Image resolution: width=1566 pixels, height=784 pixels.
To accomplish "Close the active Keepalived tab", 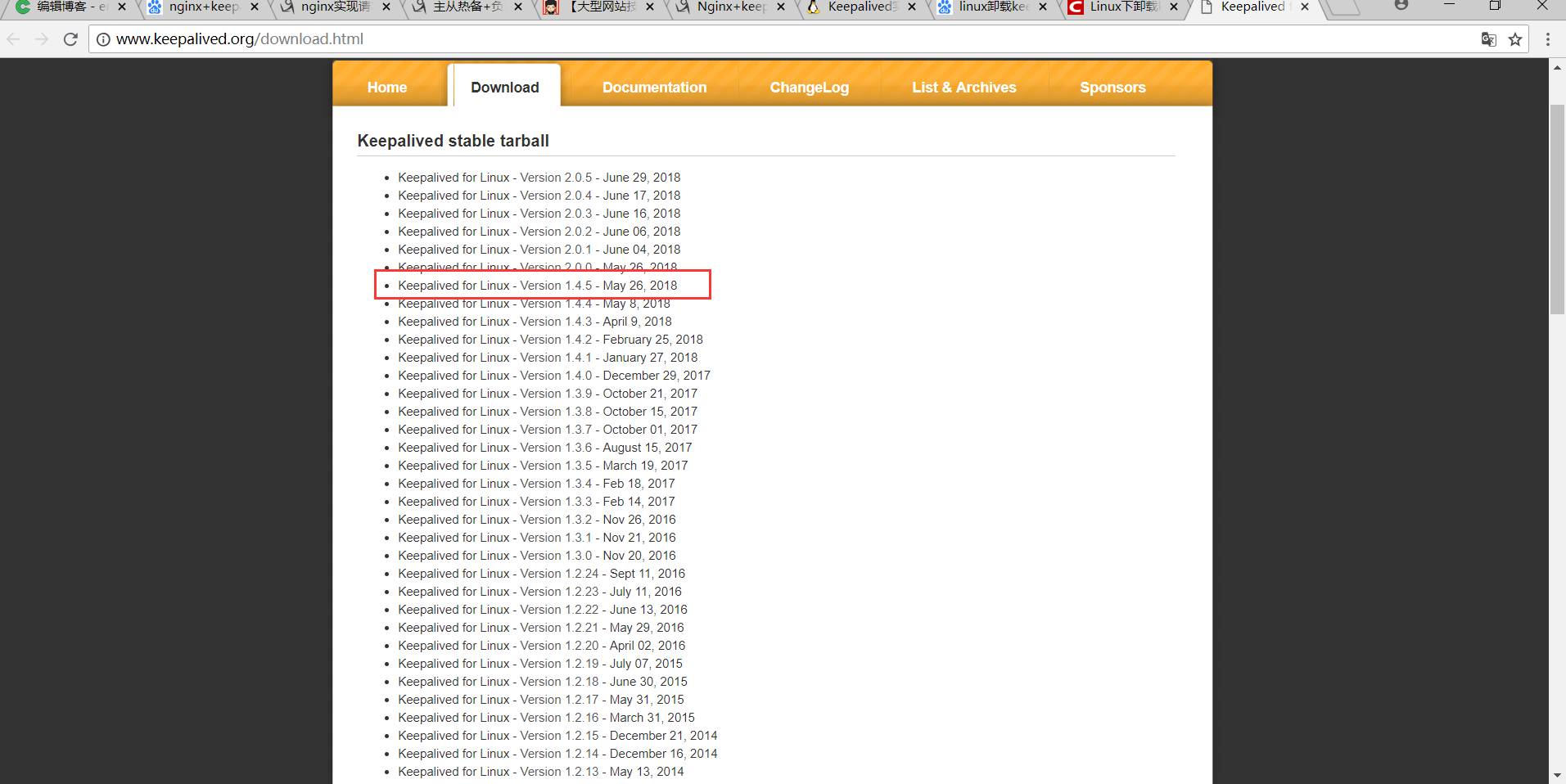I will click(1305, 7).
